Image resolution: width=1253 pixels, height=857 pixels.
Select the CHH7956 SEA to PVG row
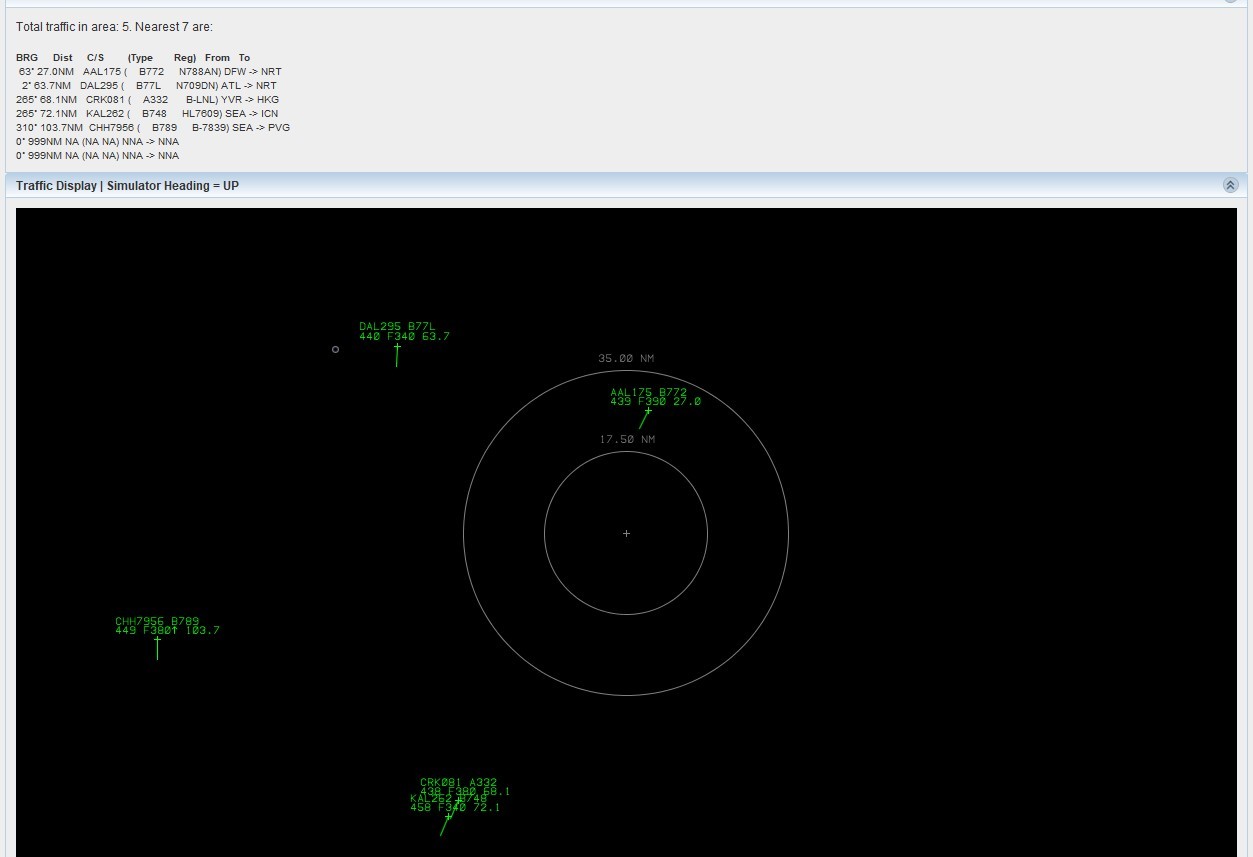click(x=152, y=128)
